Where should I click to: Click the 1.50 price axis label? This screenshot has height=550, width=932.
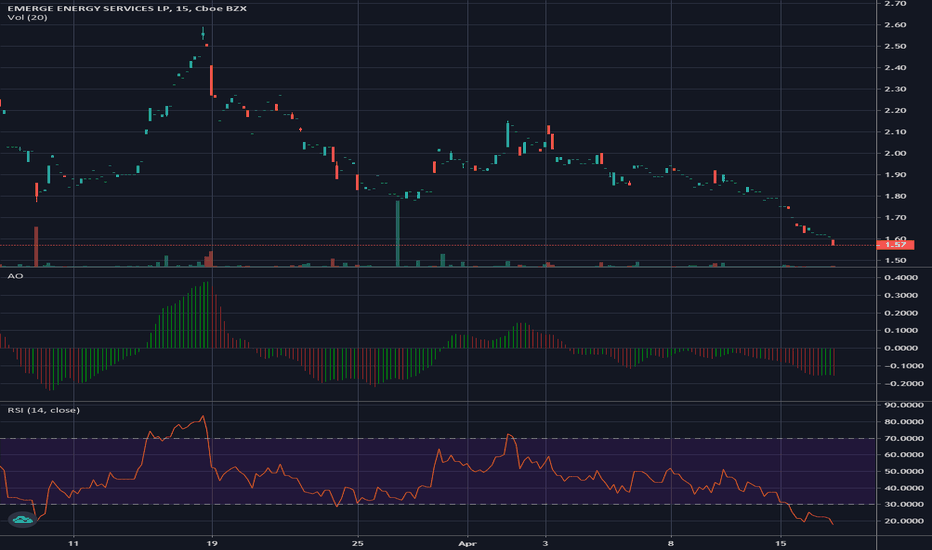(x=895, y=260)
